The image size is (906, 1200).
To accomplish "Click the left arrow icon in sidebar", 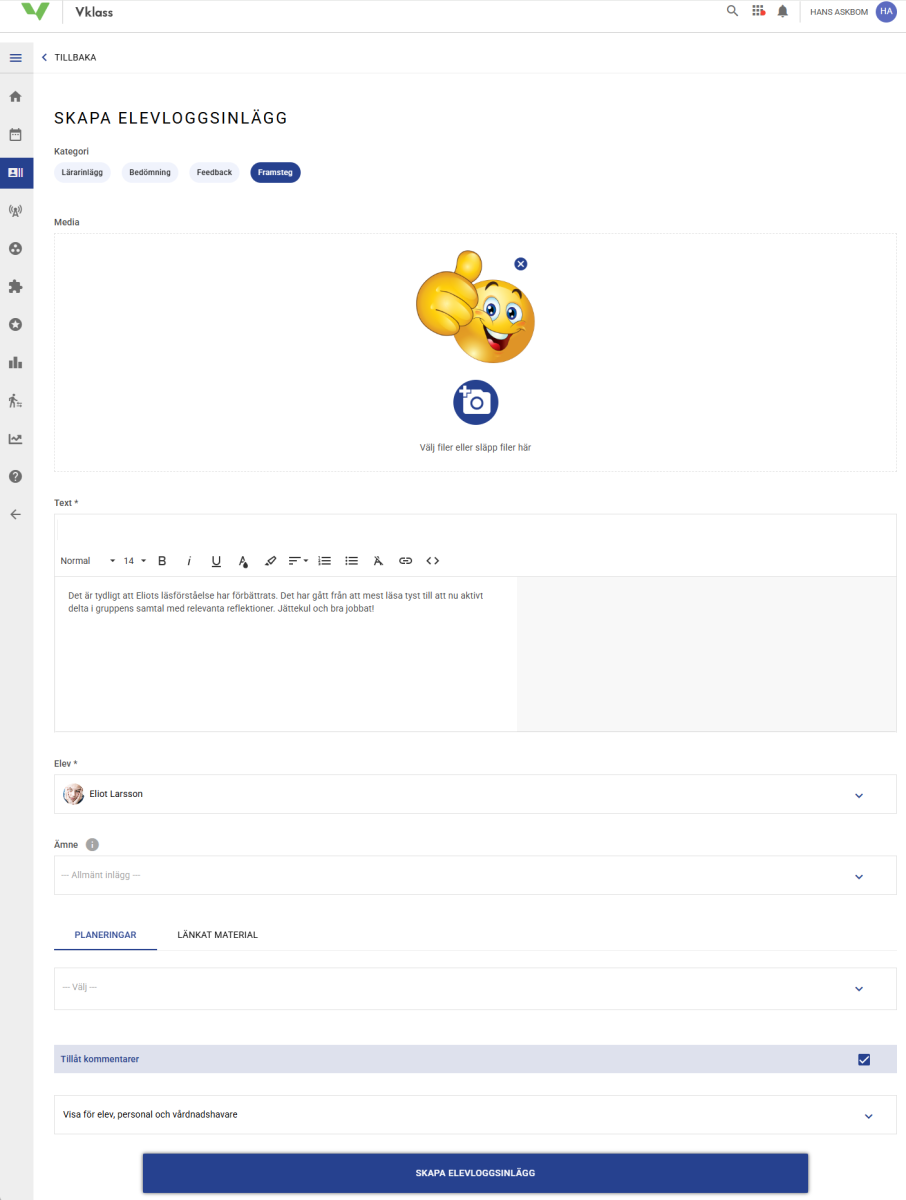I will coord(15,514).
